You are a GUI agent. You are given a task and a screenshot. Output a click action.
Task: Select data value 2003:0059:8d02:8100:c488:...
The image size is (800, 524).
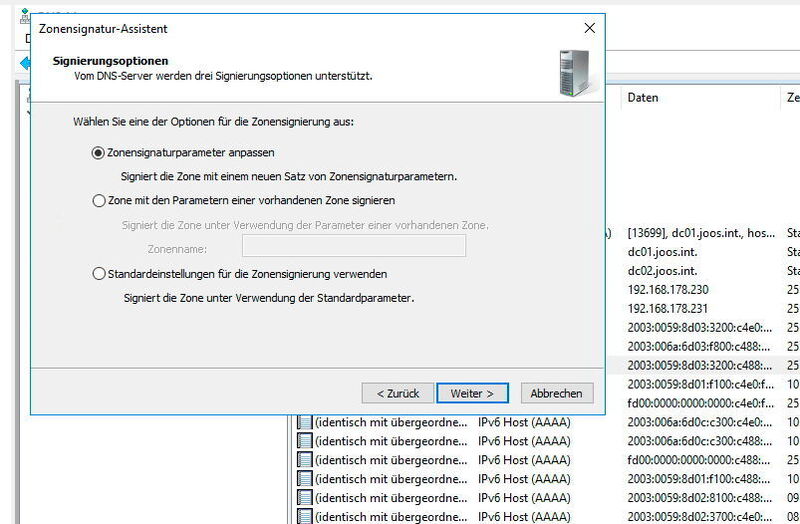[699, 497]
